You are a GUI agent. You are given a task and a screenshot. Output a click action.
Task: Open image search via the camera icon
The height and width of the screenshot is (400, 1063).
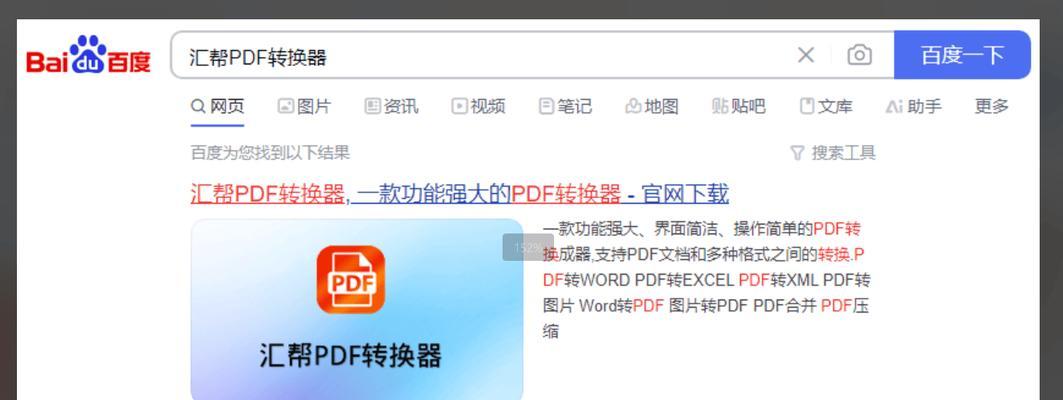point(860,55)
